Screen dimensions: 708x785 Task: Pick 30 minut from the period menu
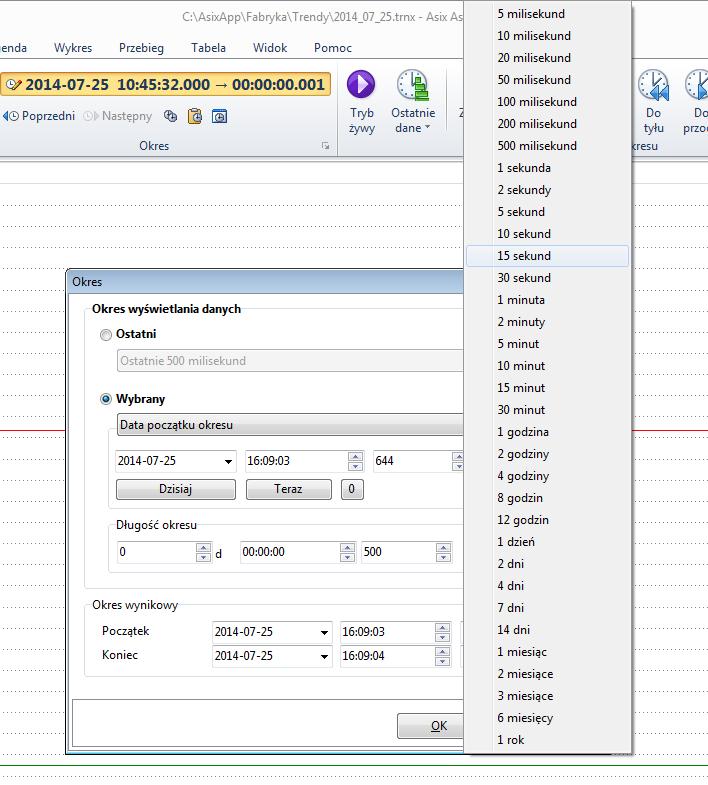547,410
